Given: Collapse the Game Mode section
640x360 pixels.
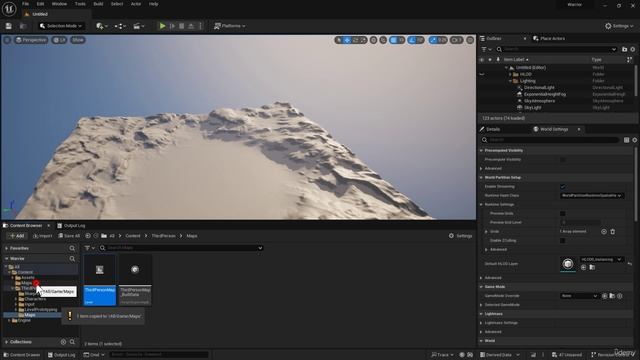Looking at the screenshot, I should coord(481,287).
